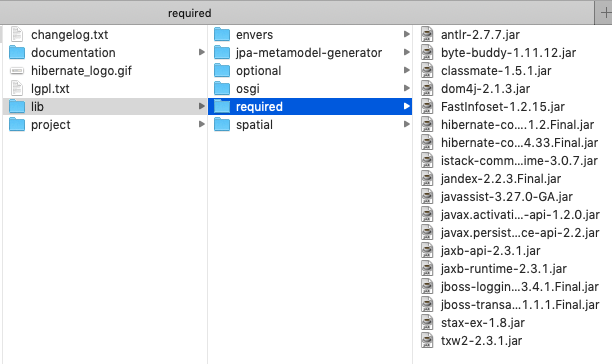Select jandex-2.2.3.Final.jar file name
This screenshot has width=612, height=364.
[x=501, y=179]
